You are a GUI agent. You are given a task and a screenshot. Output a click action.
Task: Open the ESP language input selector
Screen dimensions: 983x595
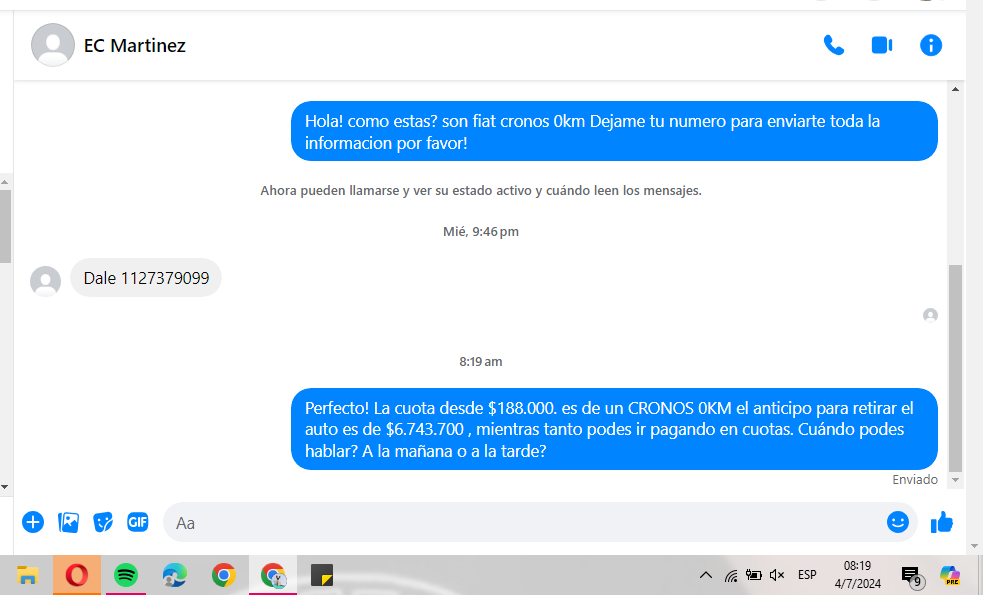point(807,575)
